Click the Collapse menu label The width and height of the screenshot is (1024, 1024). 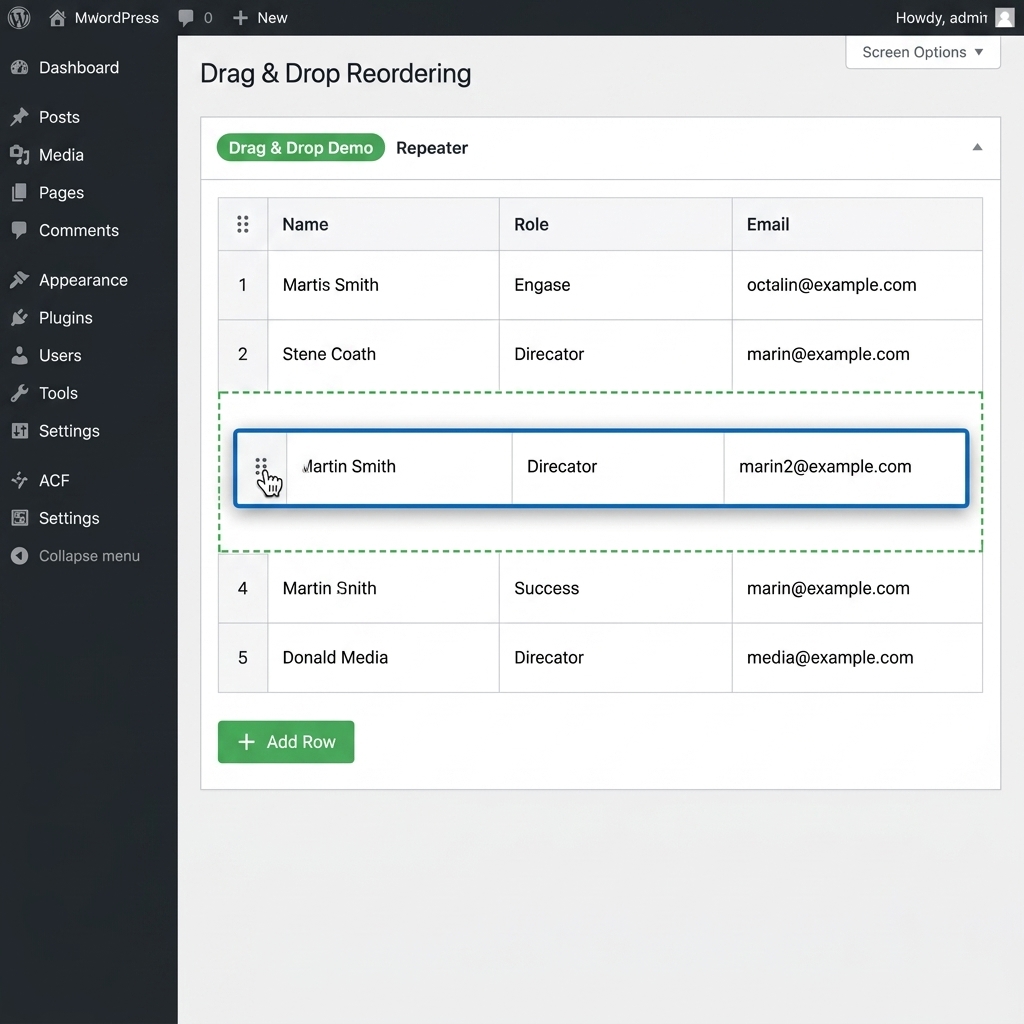click(89, 556)
